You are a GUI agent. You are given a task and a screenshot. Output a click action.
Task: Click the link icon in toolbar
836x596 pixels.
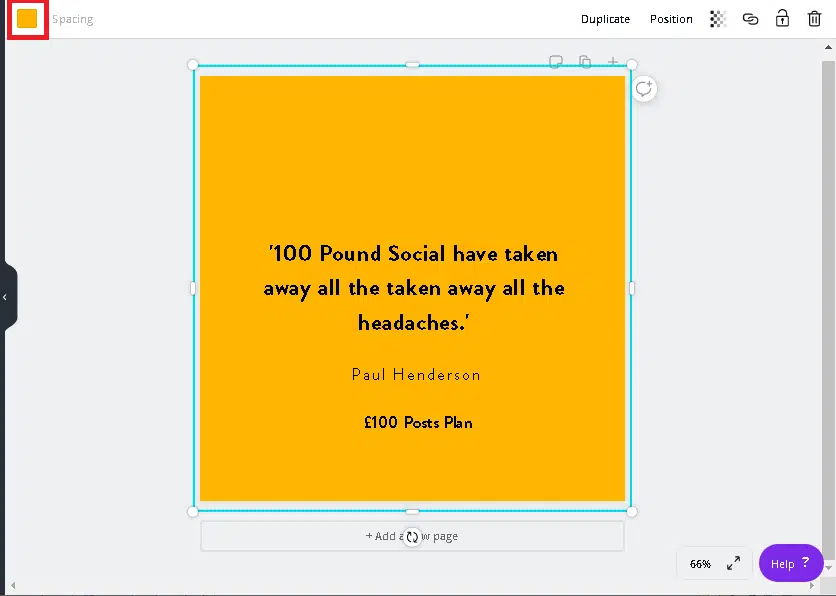point(750,19)
